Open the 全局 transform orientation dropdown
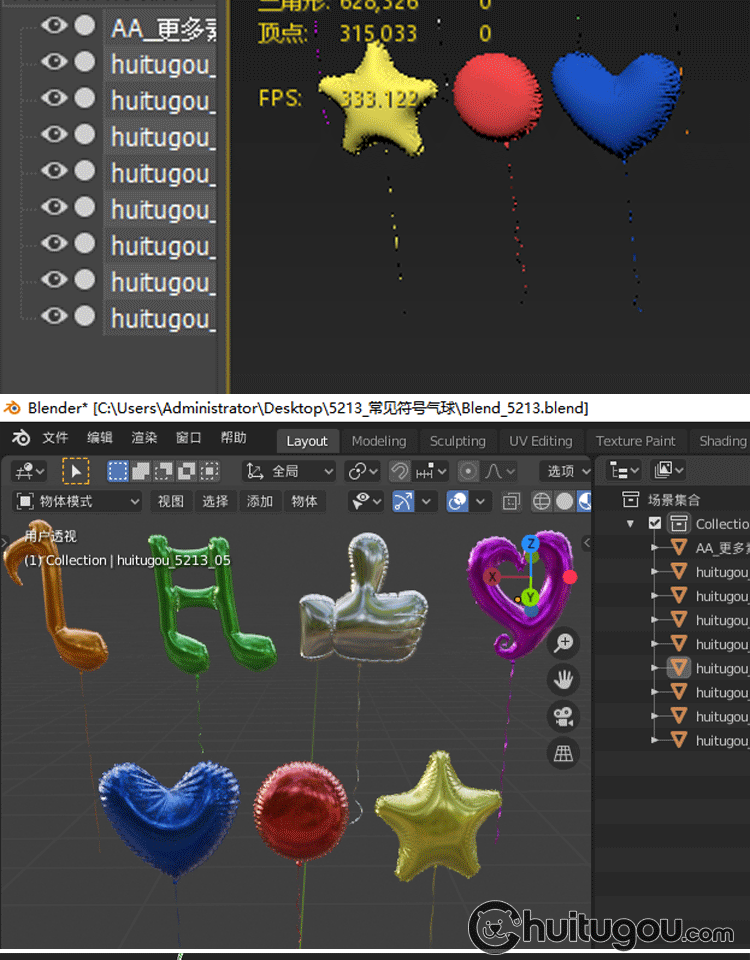Screen dimensions: 750x960 click(290, 471)
